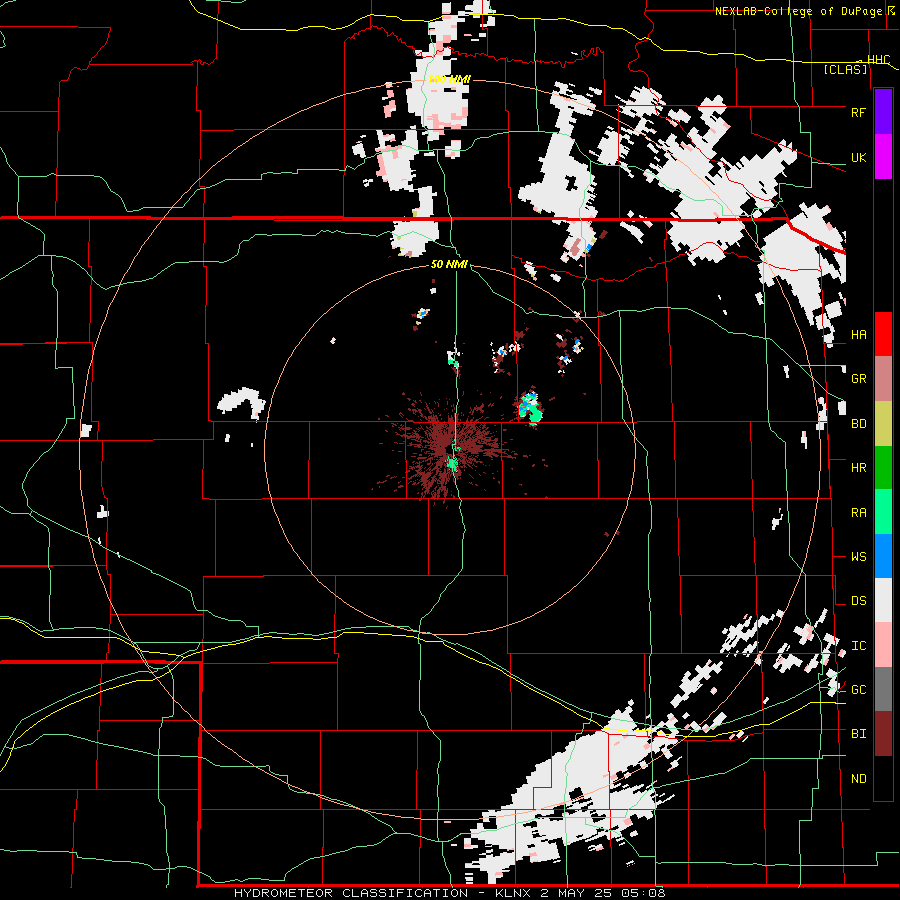Click the 'BI' legend label

tap(858, 734)
